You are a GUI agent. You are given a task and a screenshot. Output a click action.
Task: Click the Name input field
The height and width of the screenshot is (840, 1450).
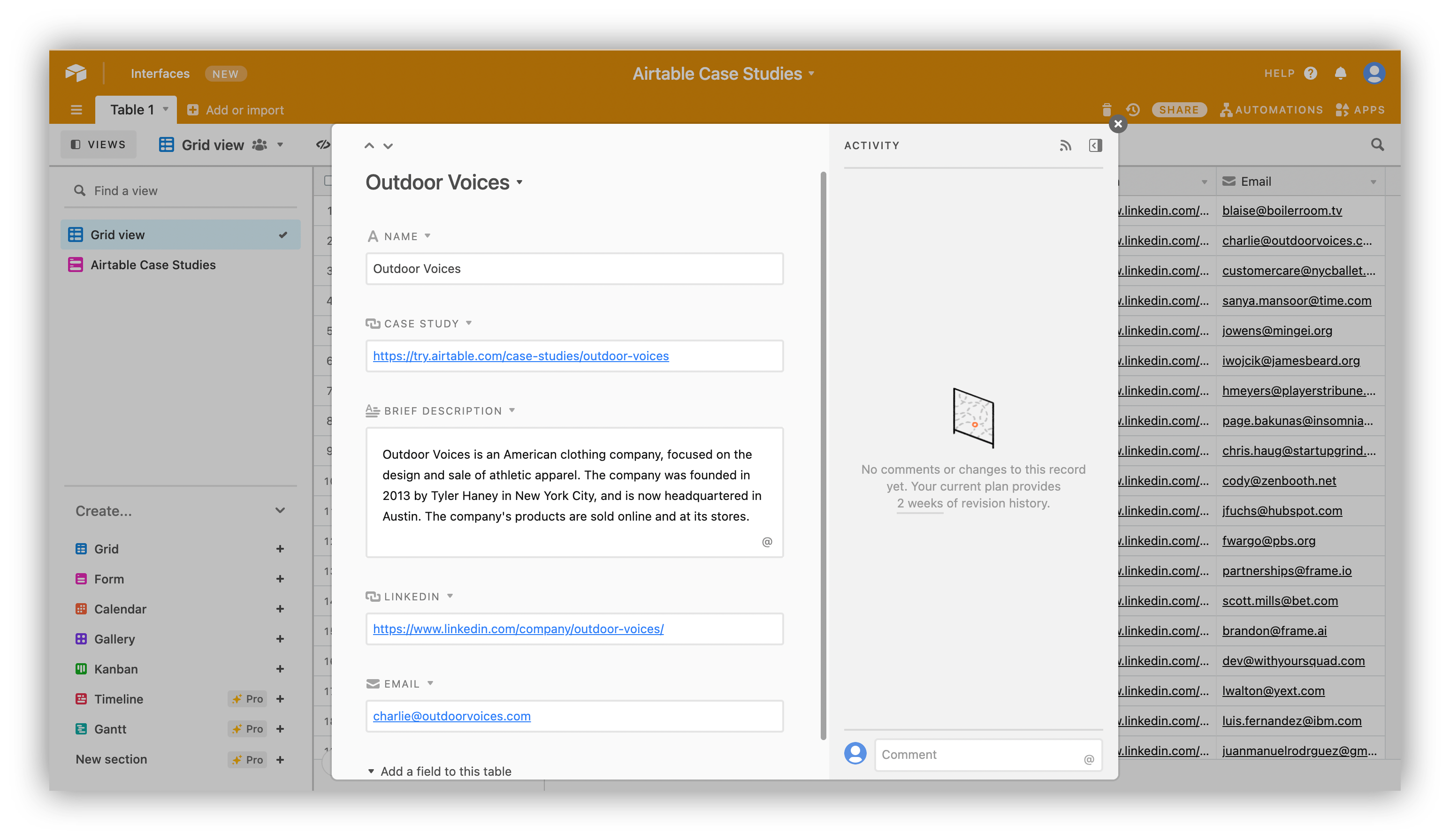coord(574,268)
